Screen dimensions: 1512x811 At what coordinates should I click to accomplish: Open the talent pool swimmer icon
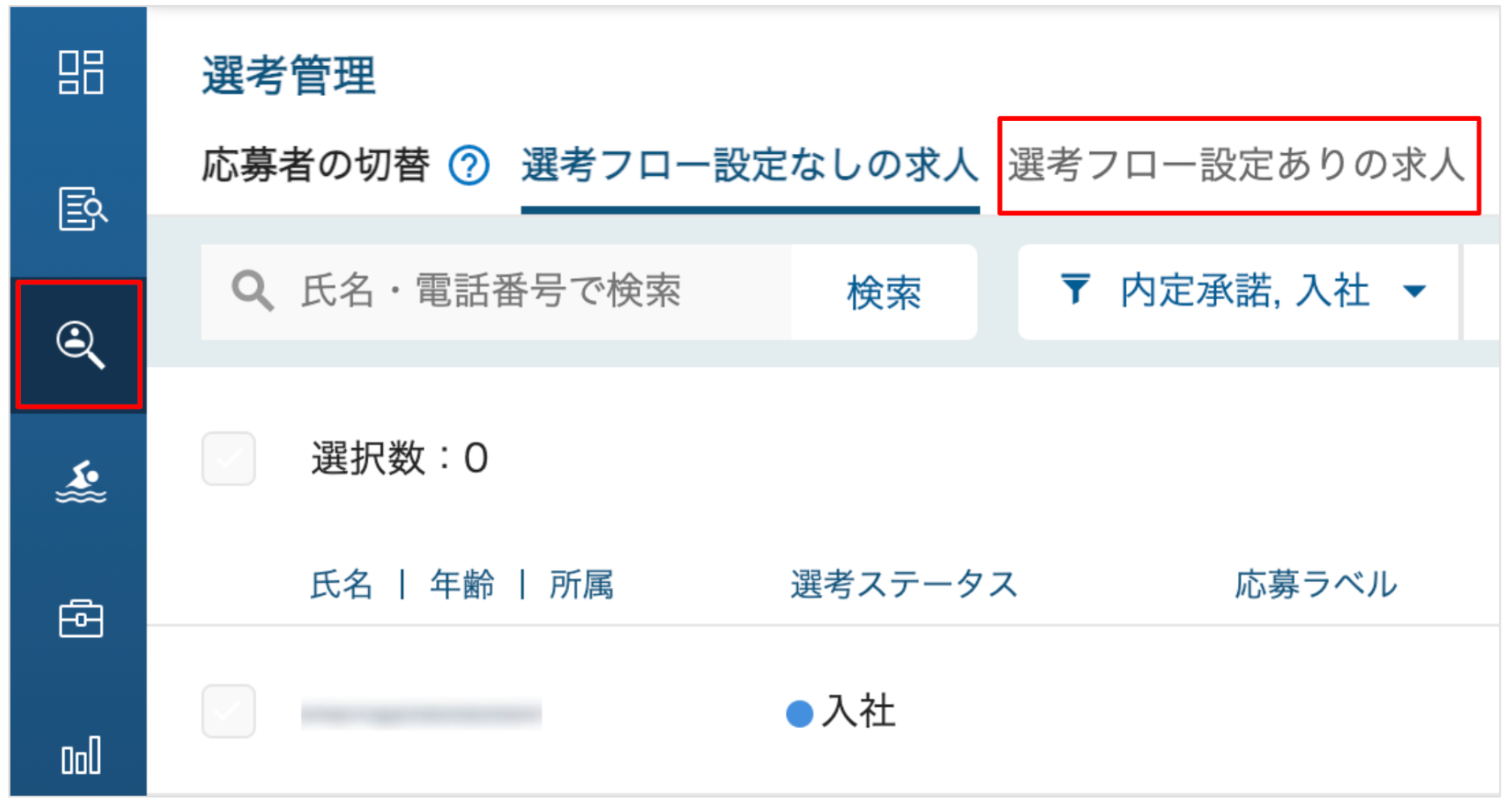[x=81, y=482]
